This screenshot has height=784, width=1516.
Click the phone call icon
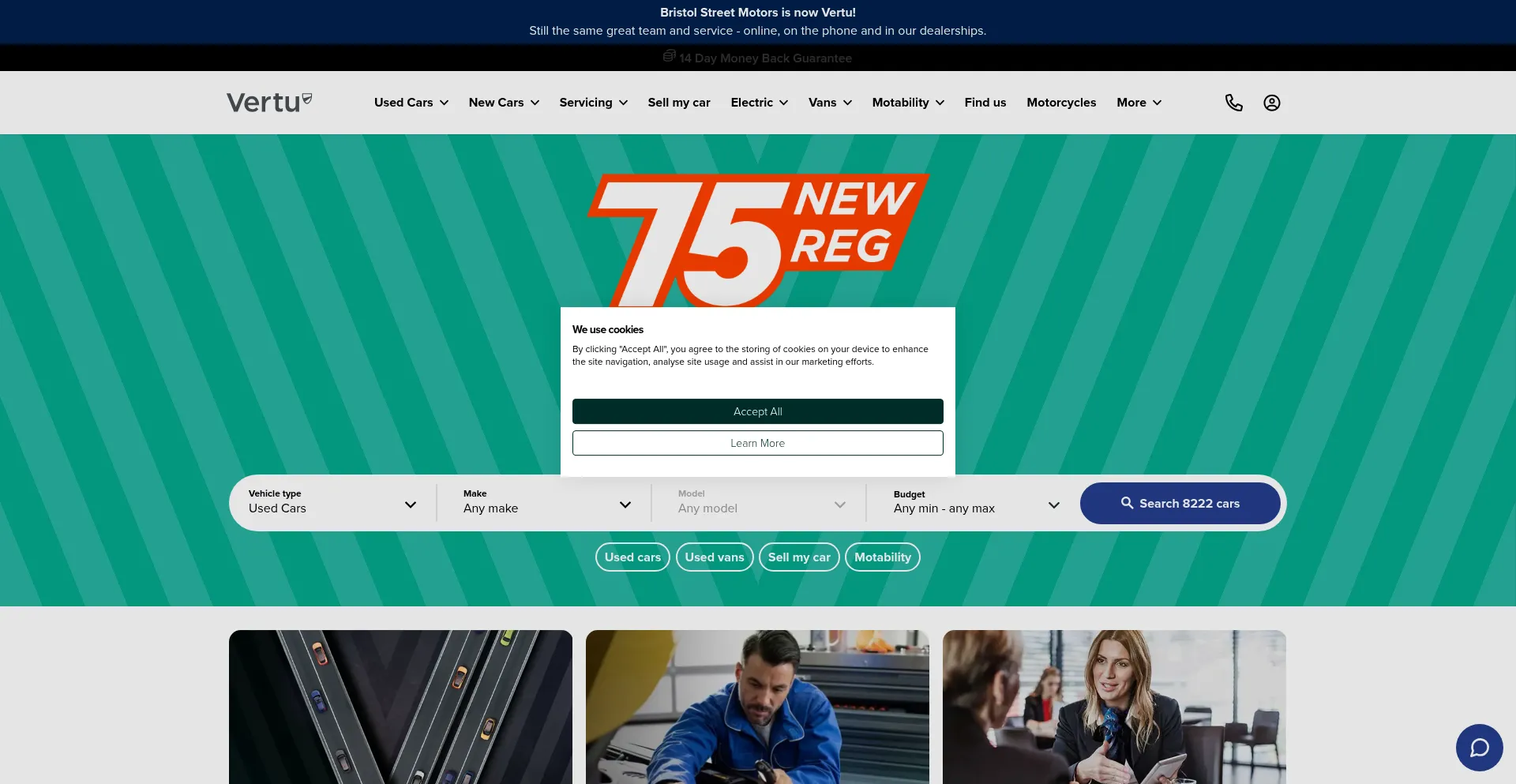click(x=1233, y=103)
